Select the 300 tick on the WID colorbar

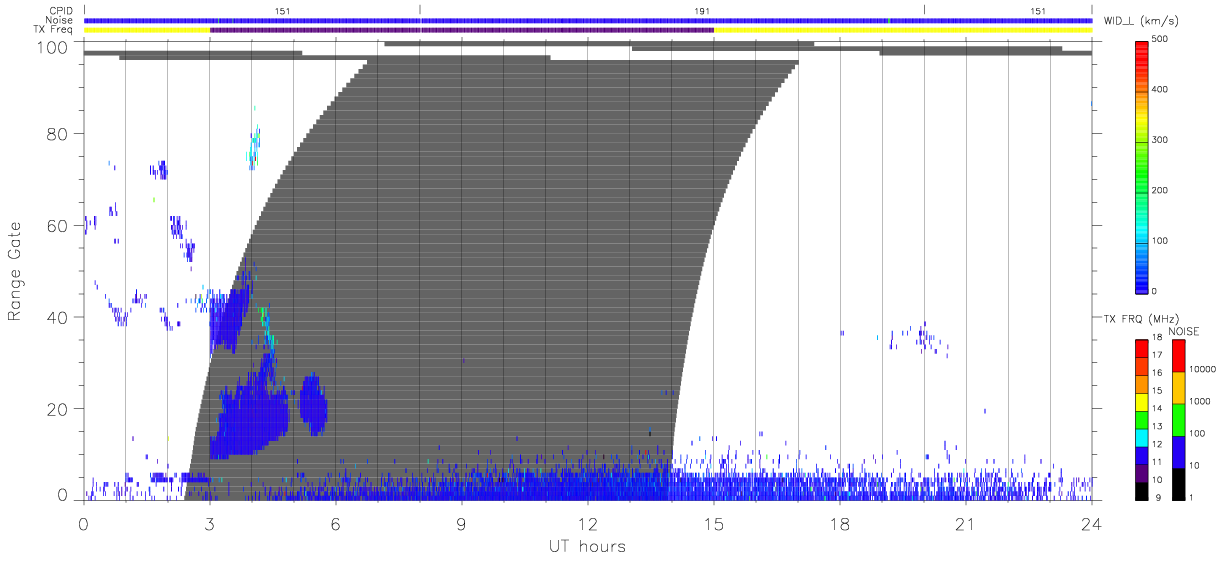pyautogui.click(x=1161, y=140)
